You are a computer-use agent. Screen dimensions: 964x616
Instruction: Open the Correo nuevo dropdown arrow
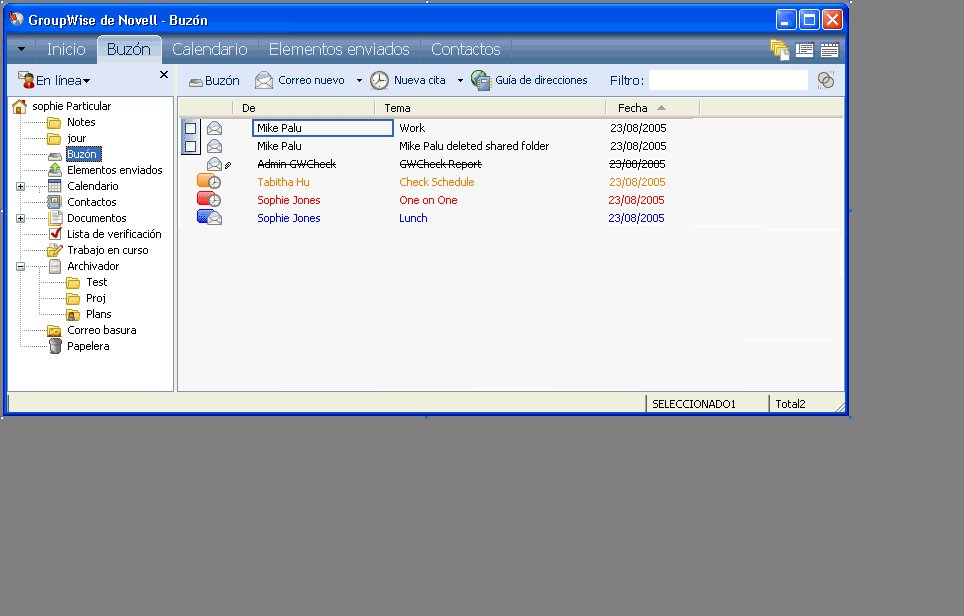click(x=359, y=81)
